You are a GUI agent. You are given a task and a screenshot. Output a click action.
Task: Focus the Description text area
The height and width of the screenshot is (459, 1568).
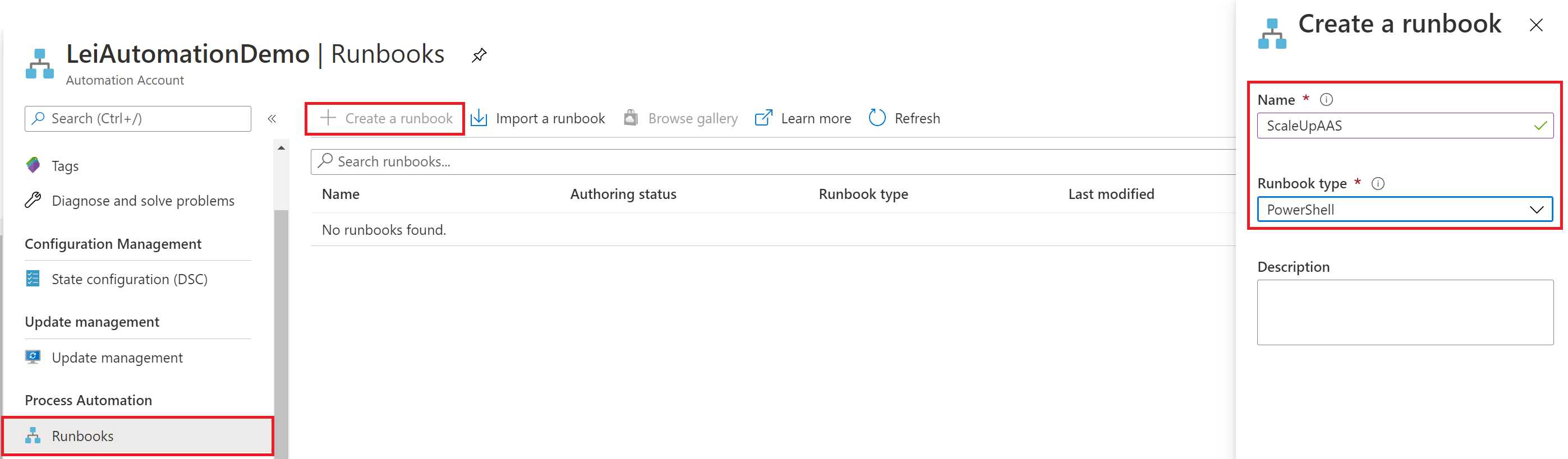point(1405,313)
